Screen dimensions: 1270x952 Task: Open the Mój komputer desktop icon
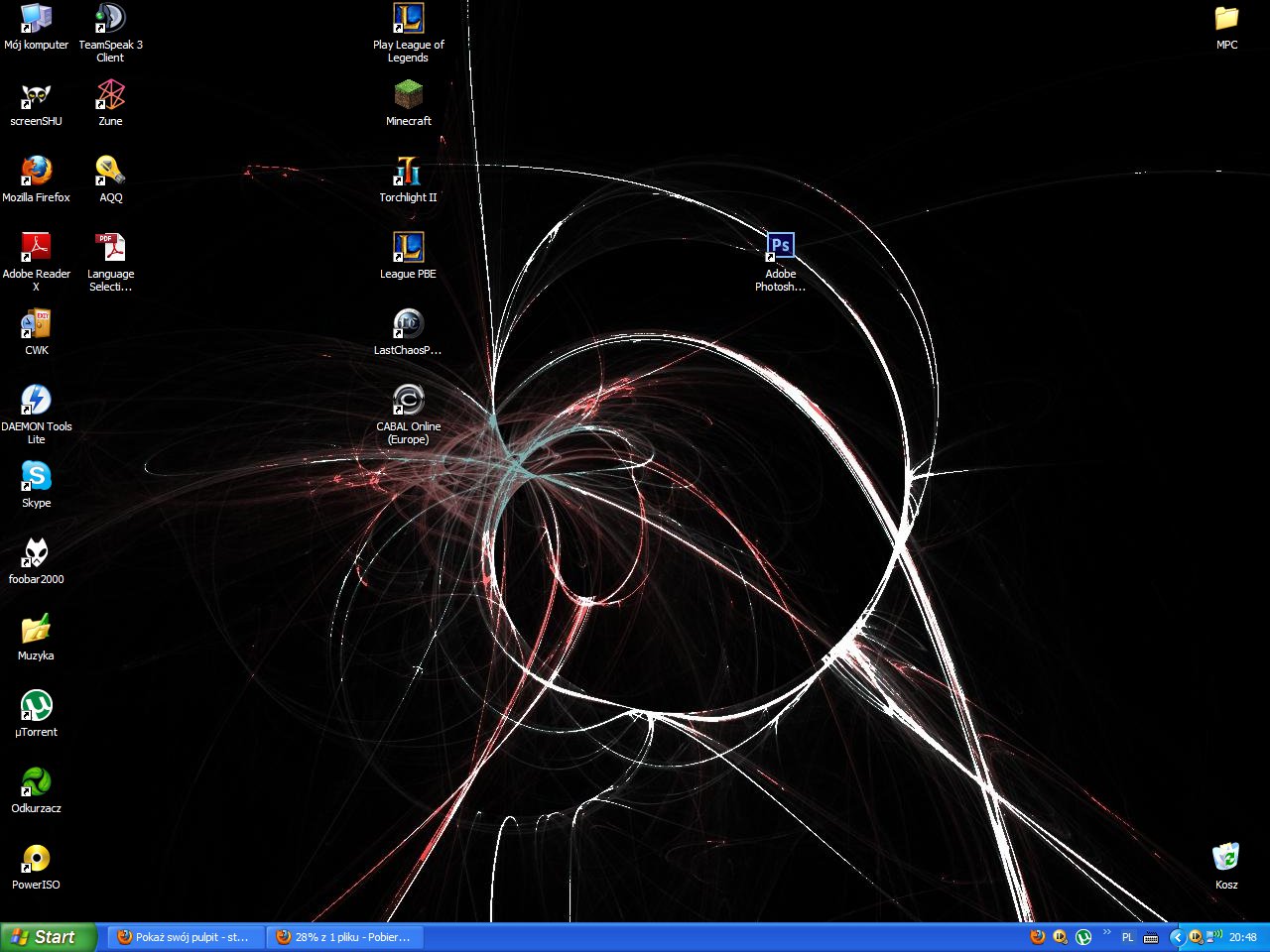tap(36, 27)
